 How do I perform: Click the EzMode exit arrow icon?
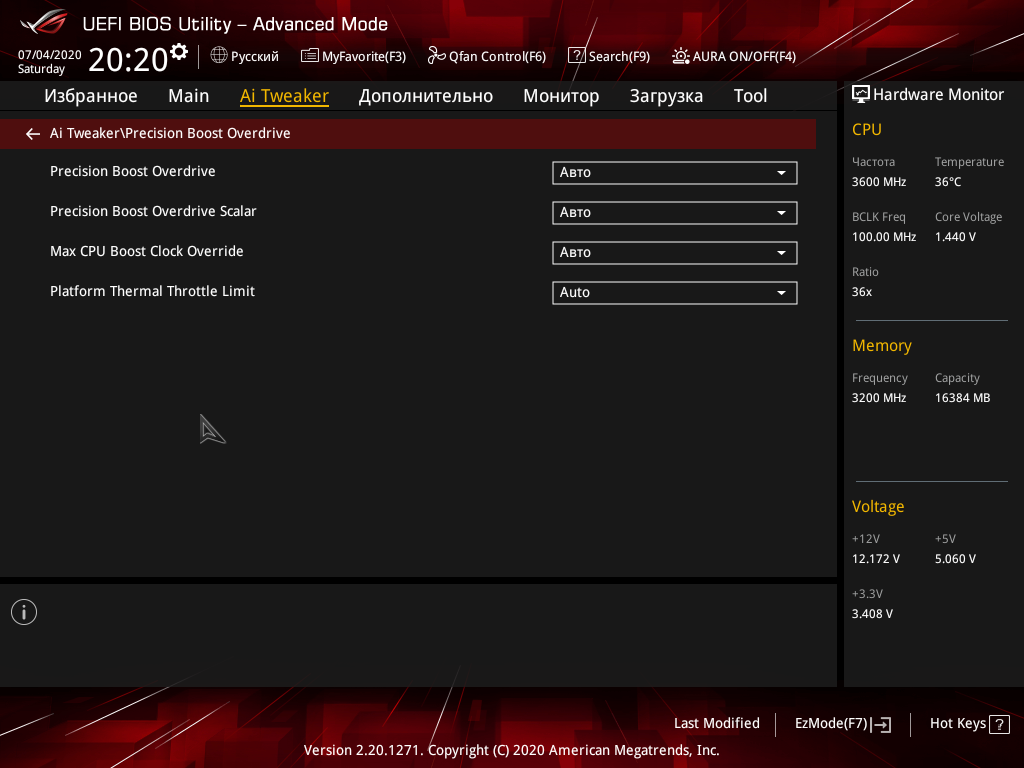(881, 724)
